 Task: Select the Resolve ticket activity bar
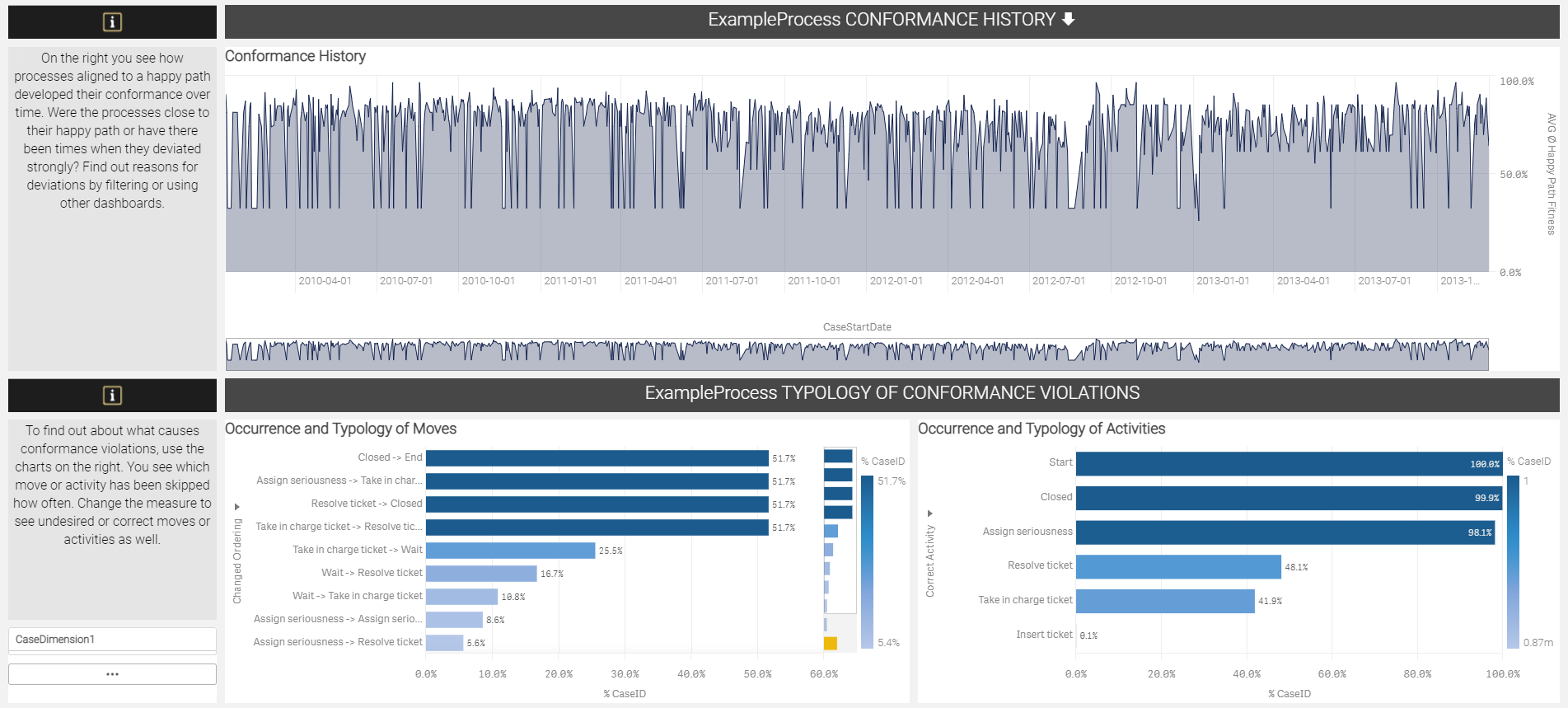1178,567
